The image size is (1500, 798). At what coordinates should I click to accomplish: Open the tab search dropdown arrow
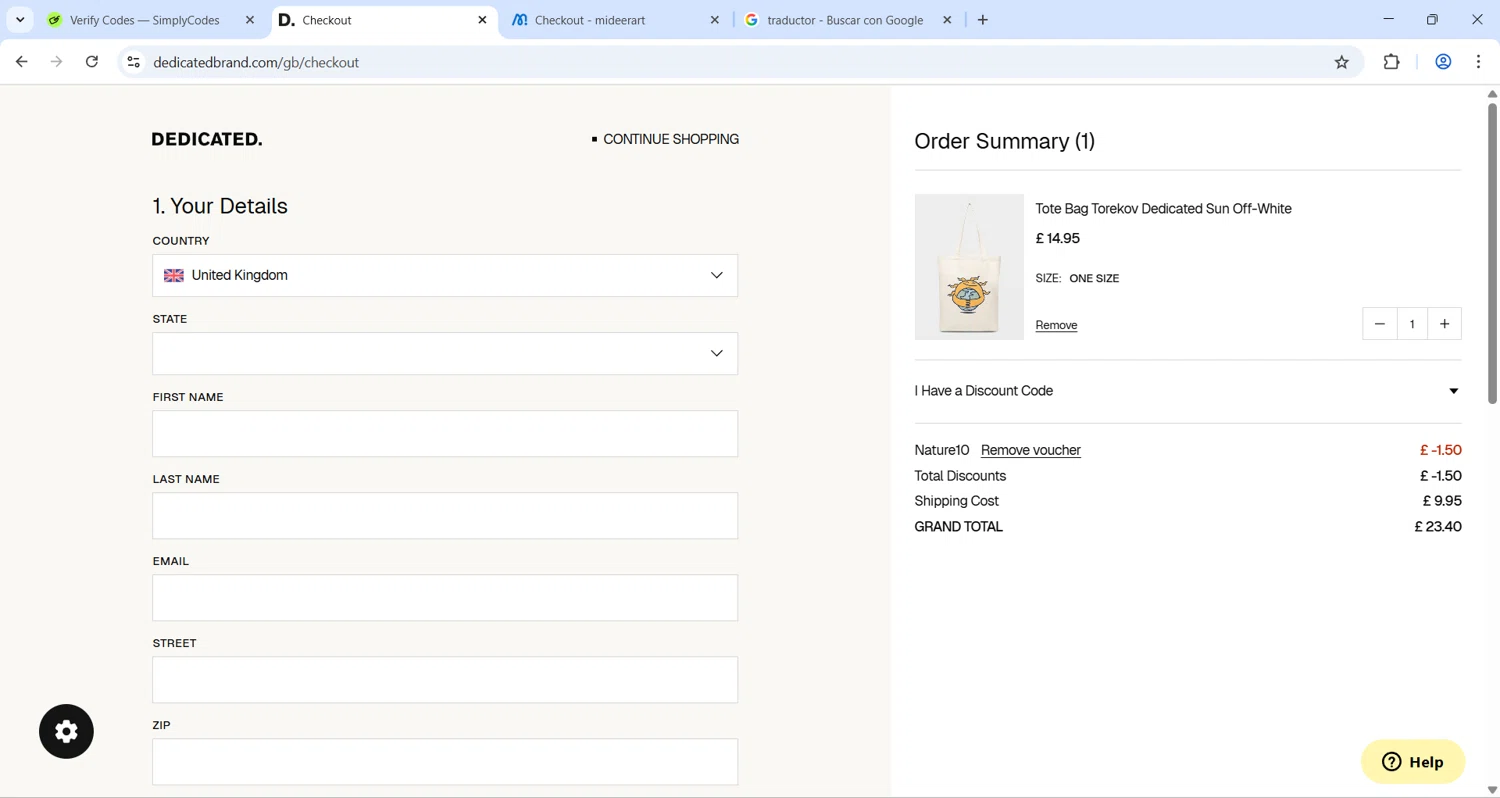click(20, 20)
